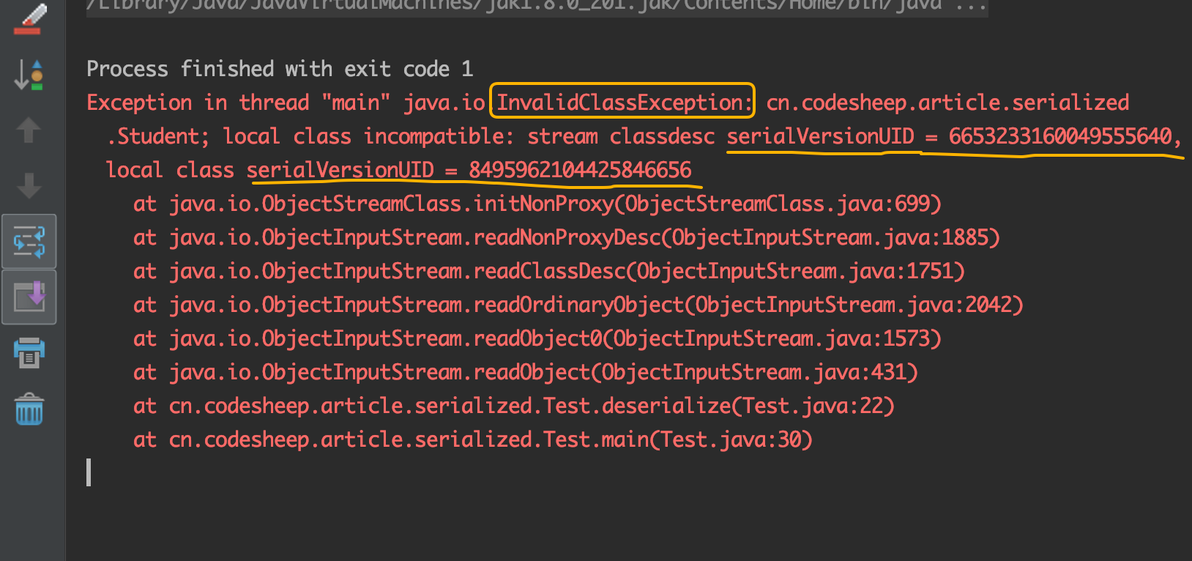
Task: Toggle soft-wrap for console output
Action: (x=29, y=241)
